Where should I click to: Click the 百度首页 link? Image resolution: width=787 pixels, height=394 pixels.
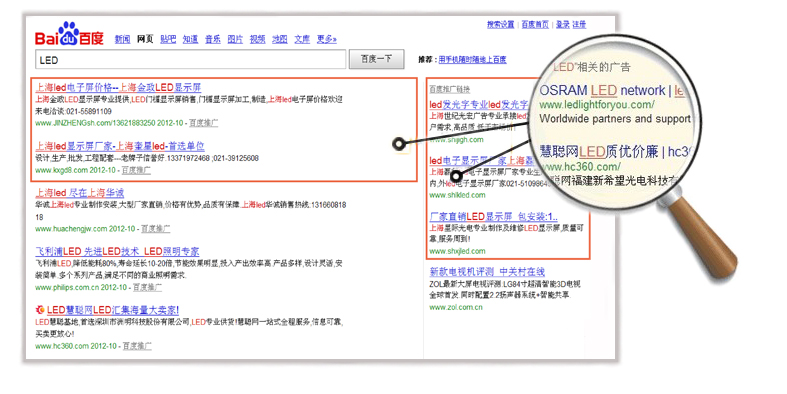(535, 25)
